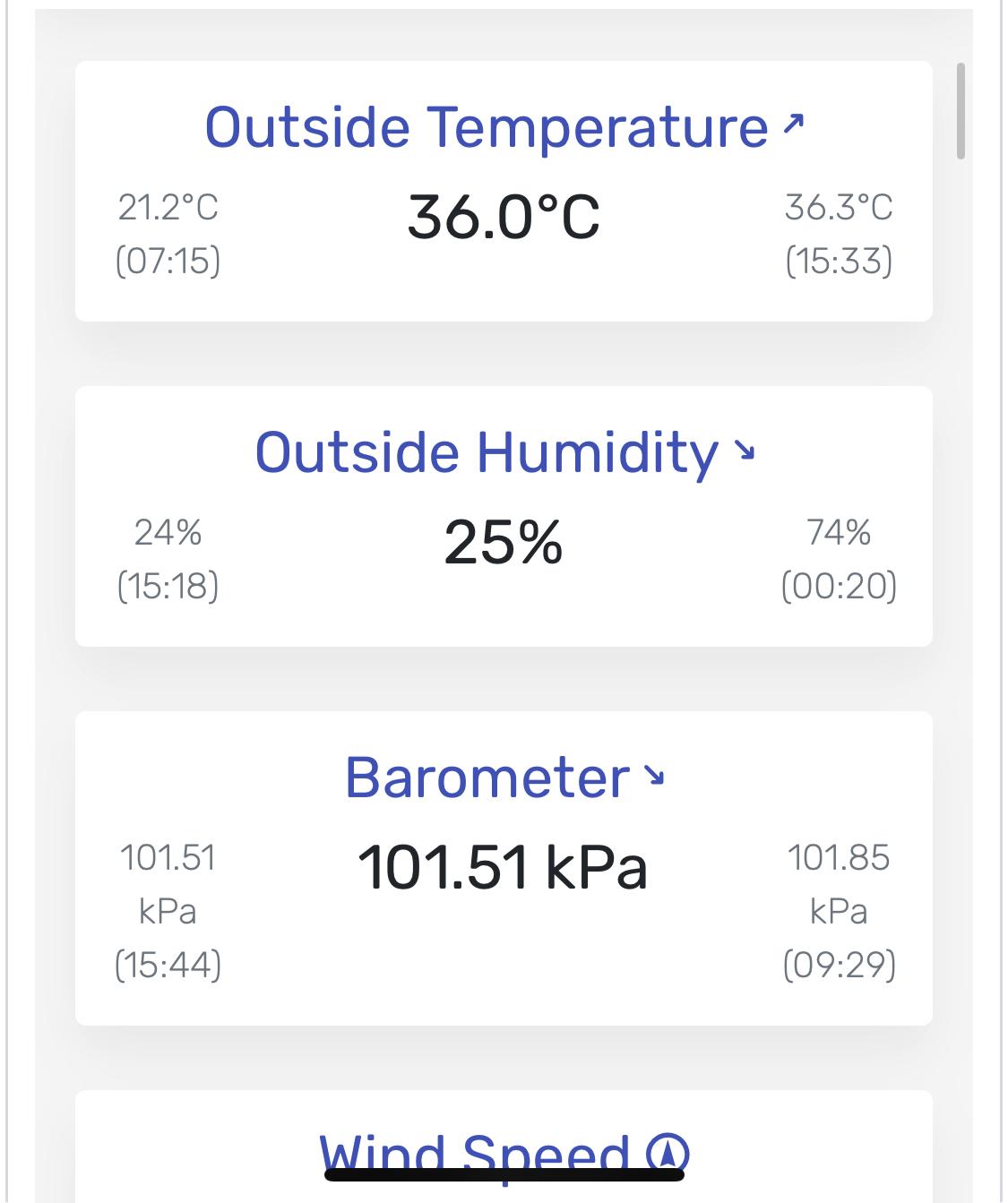Viewport: 1008px width, 1203px height.
Task: Tap the barometer high value 101.85
Action: point(839,858)
